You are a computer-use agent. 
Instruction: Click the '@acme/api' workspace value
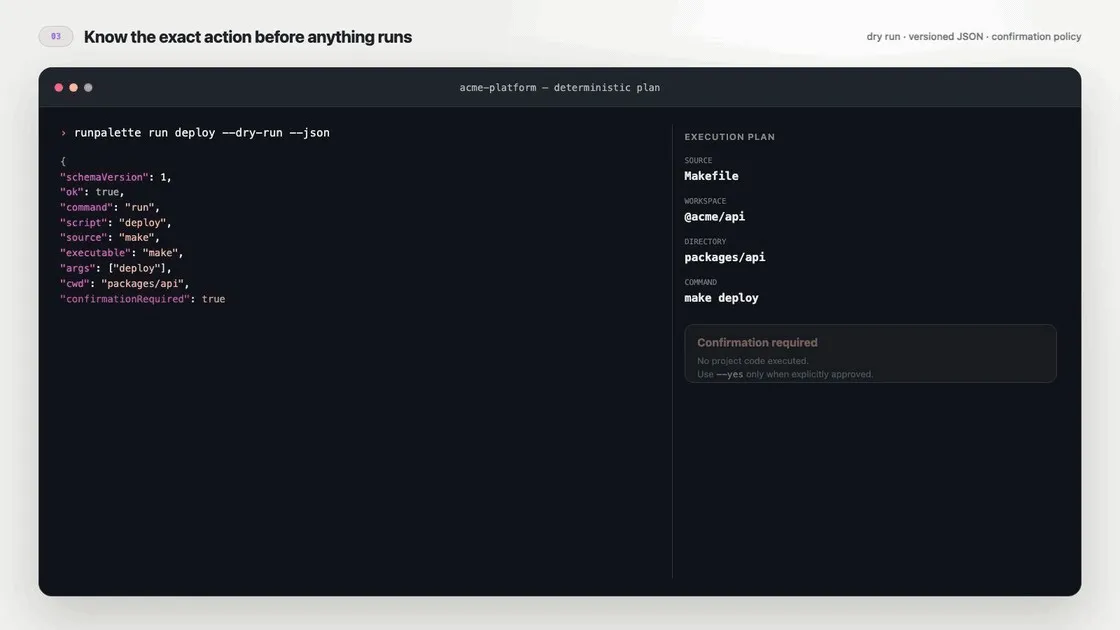pos(714,216)
